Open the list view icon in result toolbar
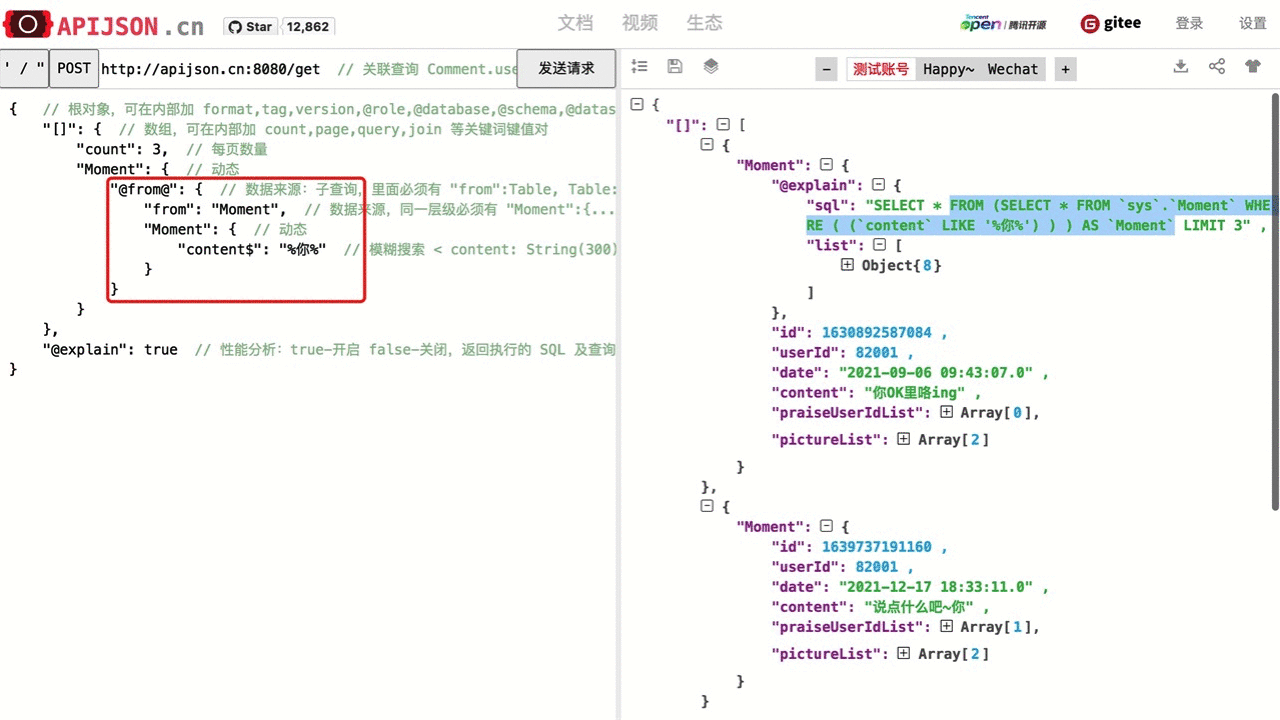The width and height of the screenshot is (1280, 720). [640, 67]
